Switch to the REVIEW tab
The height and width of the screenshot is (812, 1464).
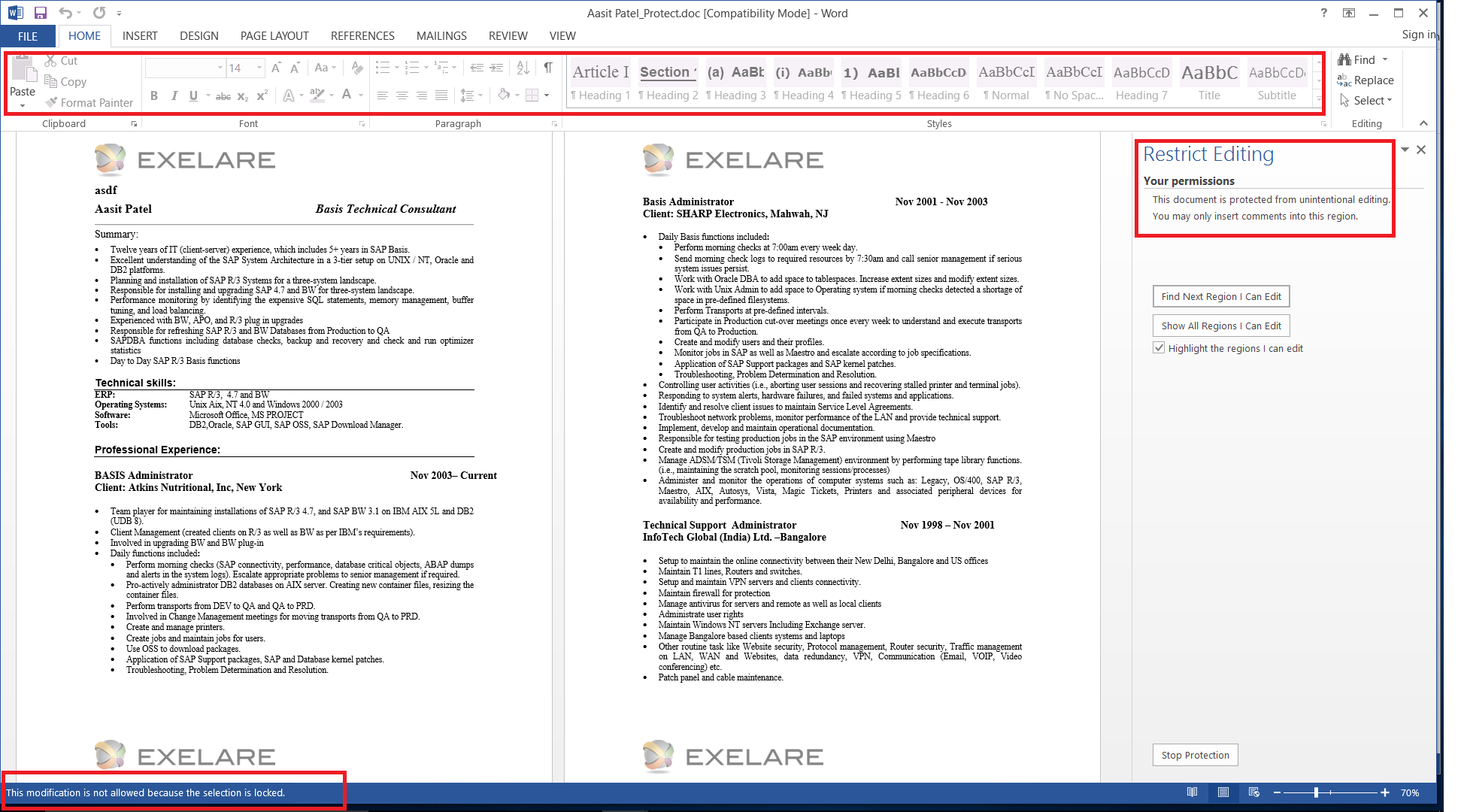tap(508, 36)
